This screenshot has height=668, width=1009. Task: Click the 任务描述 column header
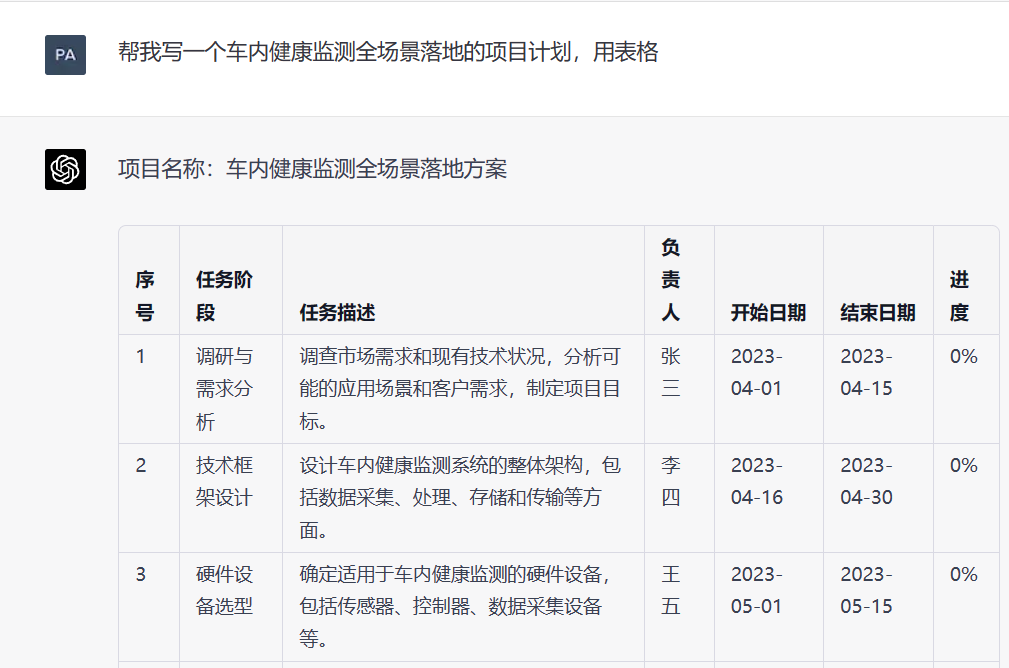[x=337, y=313]
